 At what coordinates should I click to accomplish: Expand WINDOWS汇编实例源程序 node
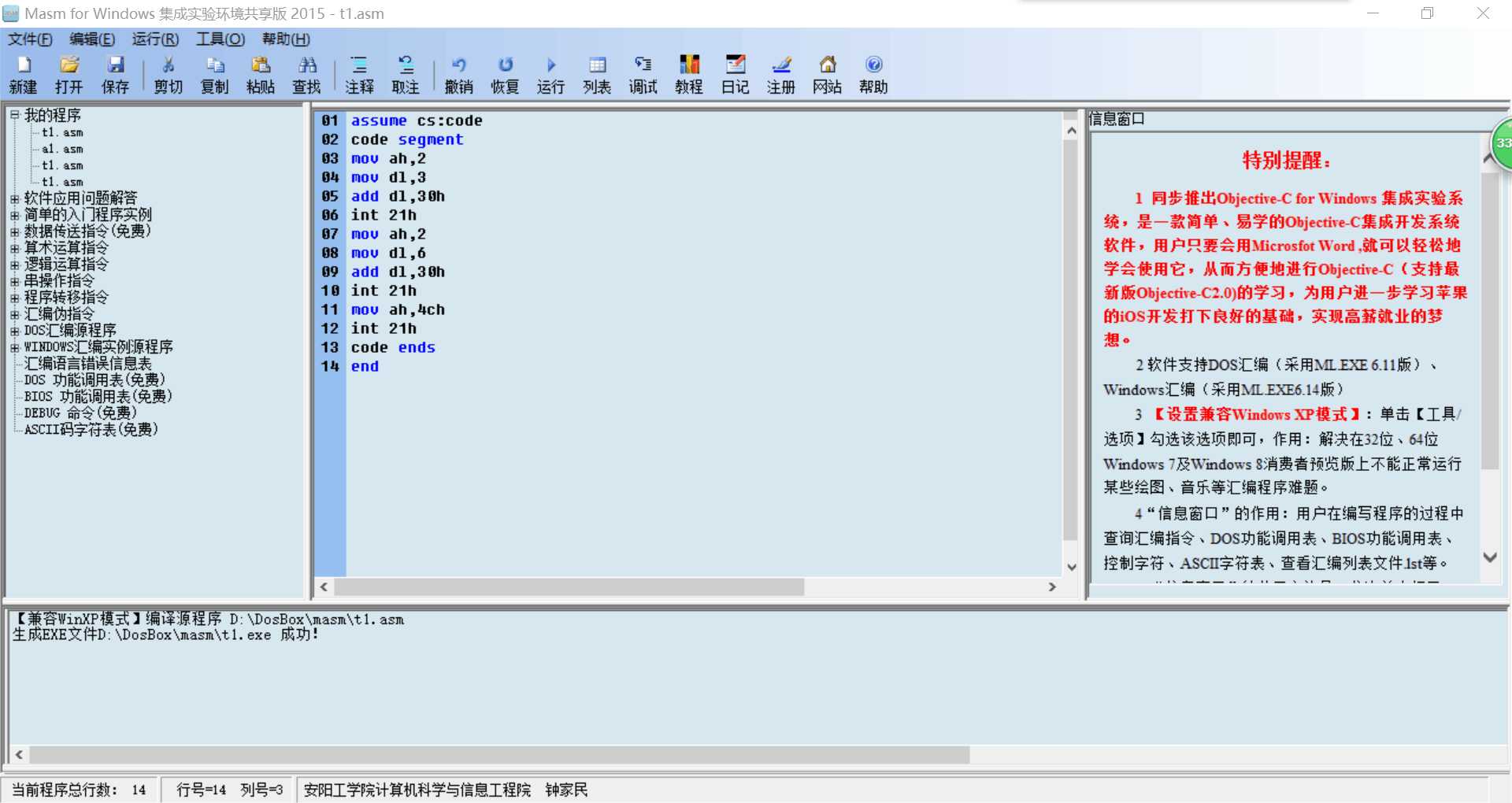click(14, 347)
